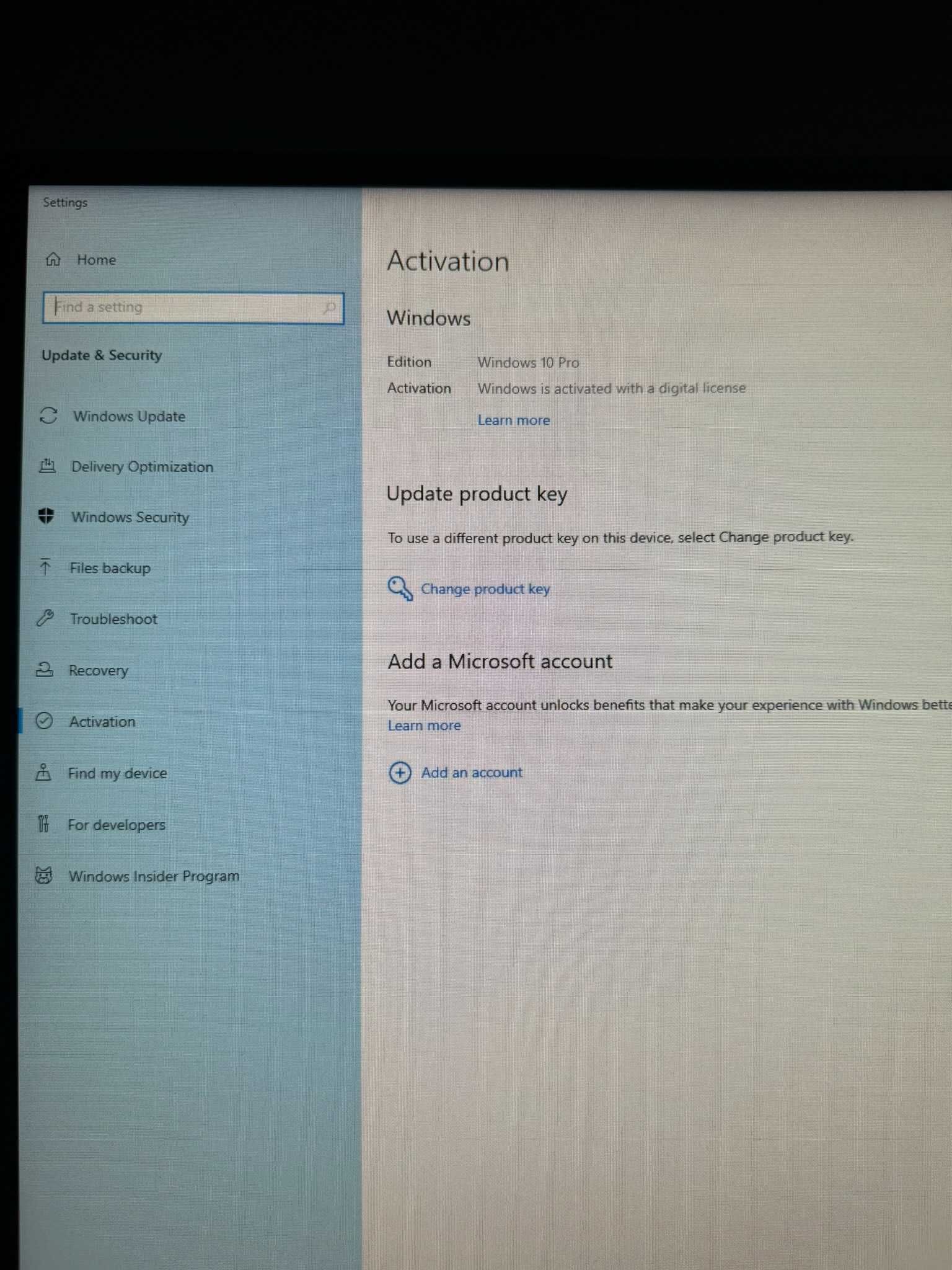952x1270 pixels.
Task: Click the Recovery icon
Action: [44, 669]
